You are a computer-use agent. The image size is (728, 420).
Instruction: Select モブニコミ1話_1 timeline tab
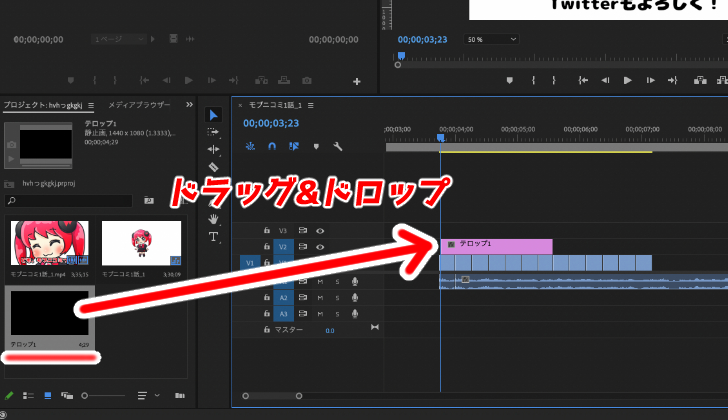coord(275,105)
